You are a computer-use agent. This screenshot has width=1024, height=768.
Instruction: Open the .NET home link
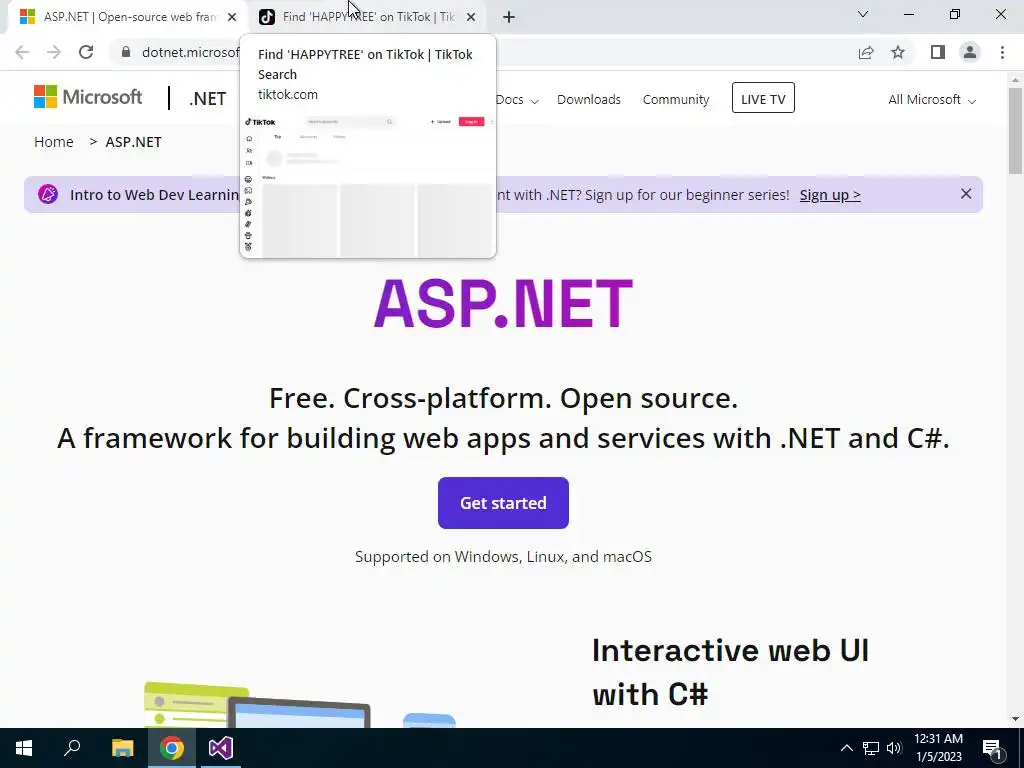click(208, 99)
